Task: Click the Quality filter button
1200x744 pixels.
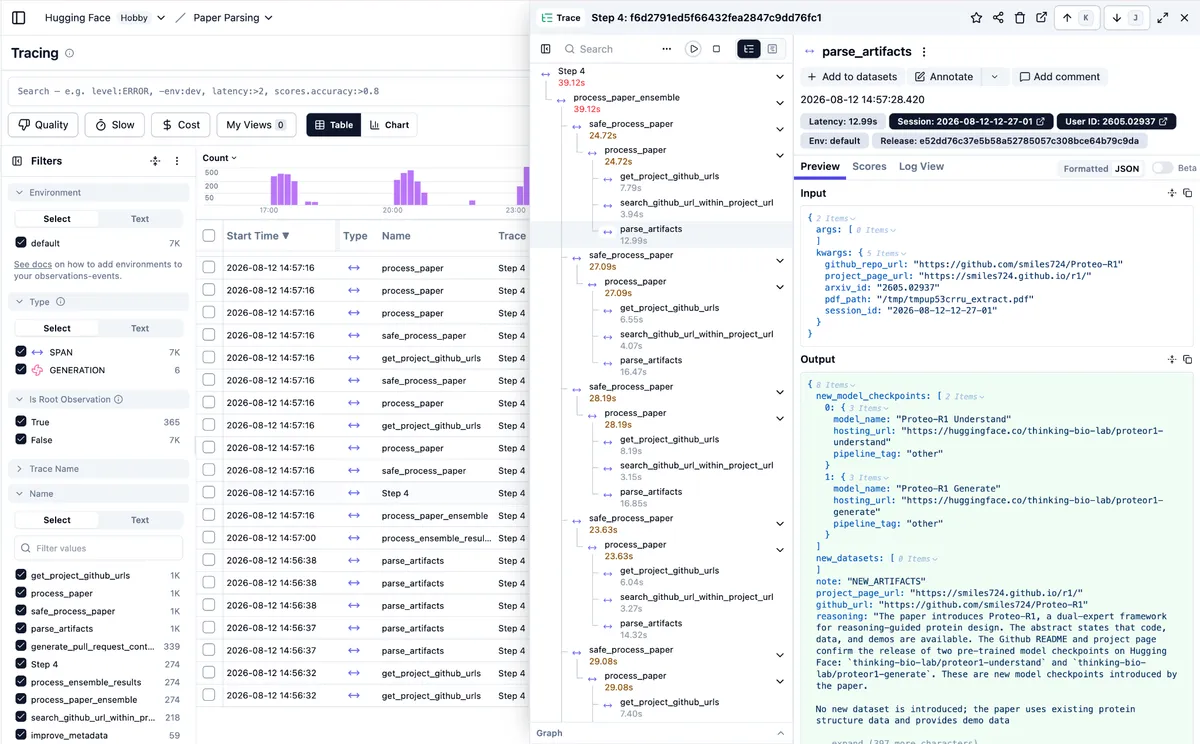Action: tap(43, 125)
